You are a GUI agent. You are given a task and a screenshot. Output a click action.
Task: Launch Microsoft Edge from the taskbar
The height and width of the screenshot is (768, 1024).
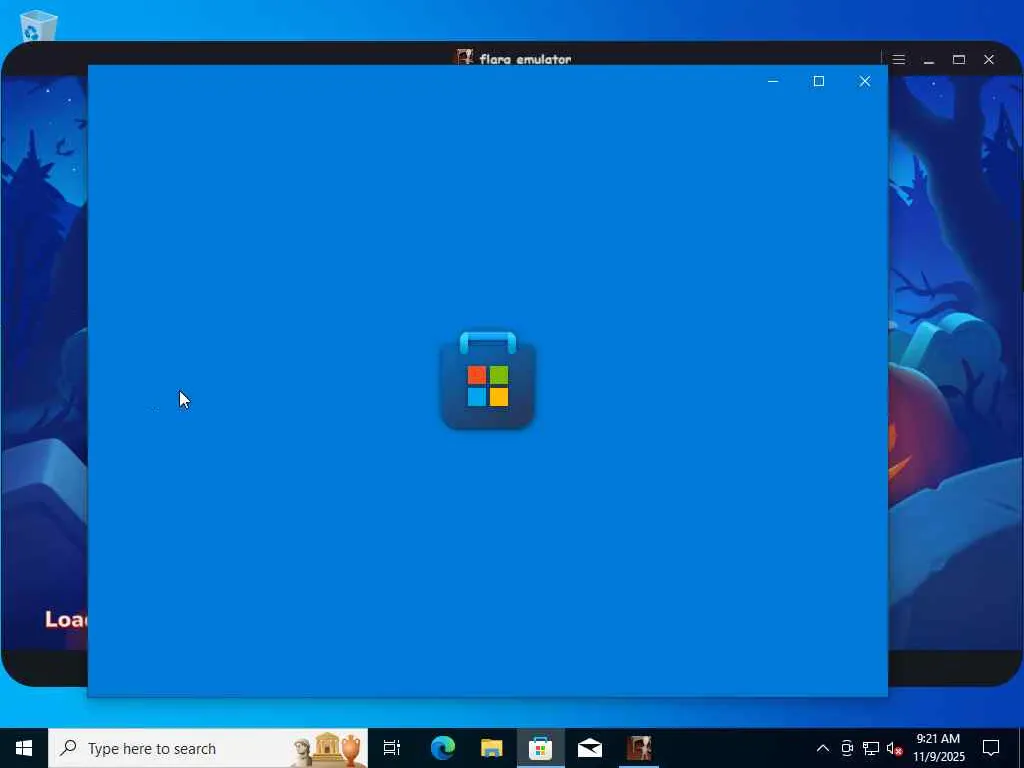442,748
